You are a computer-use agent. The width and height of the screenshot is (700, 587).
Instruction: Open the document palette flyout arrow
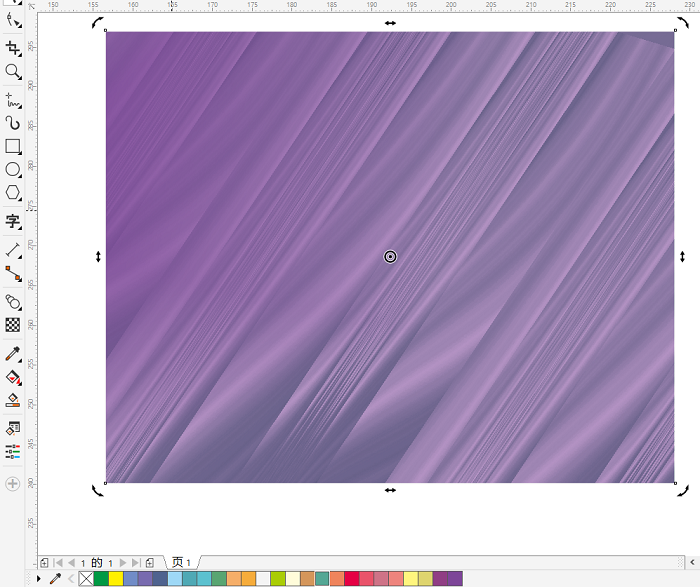[x=39, y=579]
